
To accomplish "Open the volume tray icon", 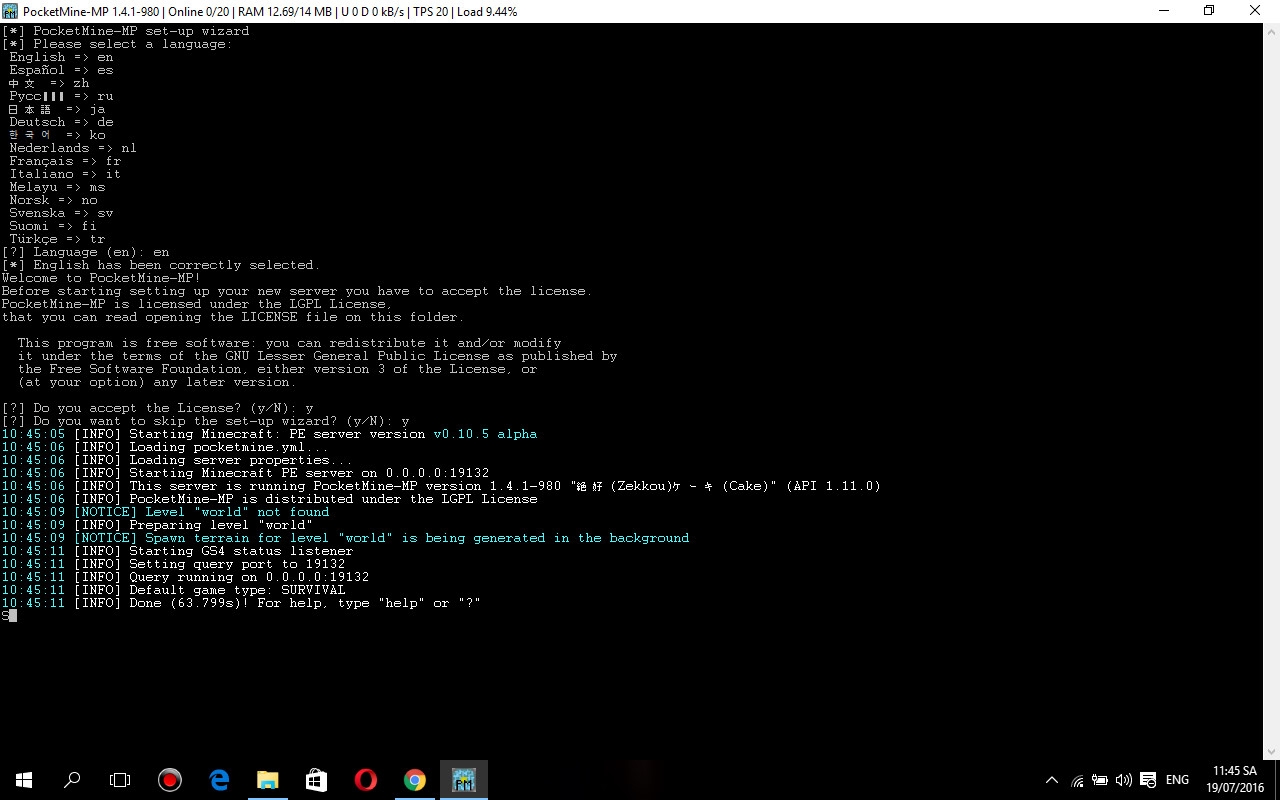I will (x=1123, y=780).
